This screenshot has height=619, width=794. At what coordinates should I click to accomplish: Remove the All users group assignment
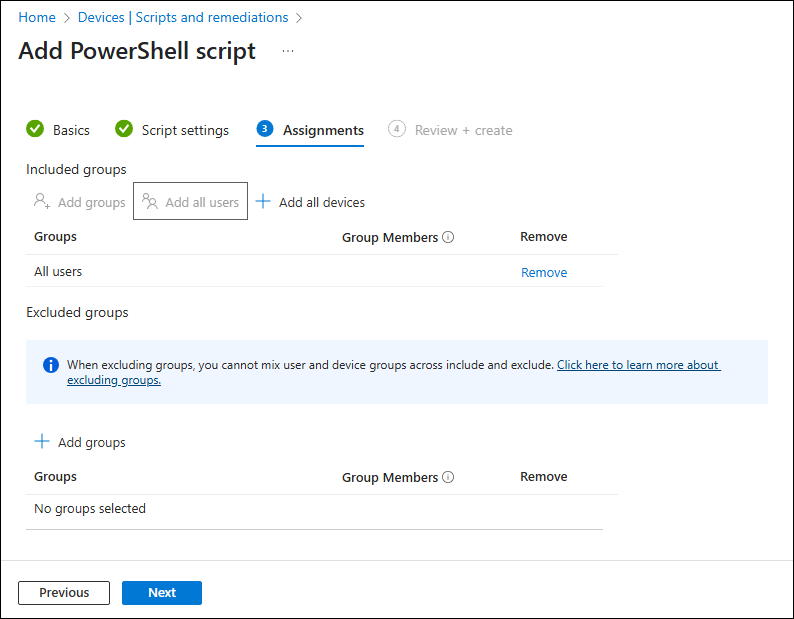[x=544, y=272]
